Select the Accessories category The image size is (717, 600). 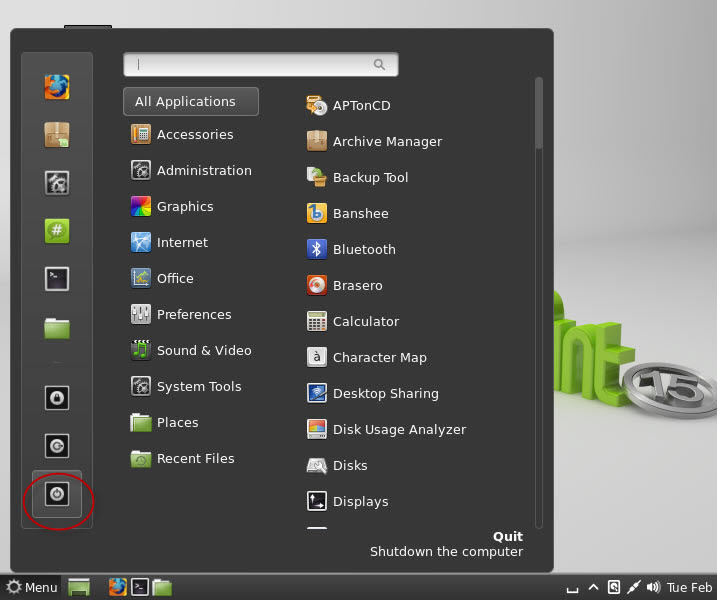182,134
